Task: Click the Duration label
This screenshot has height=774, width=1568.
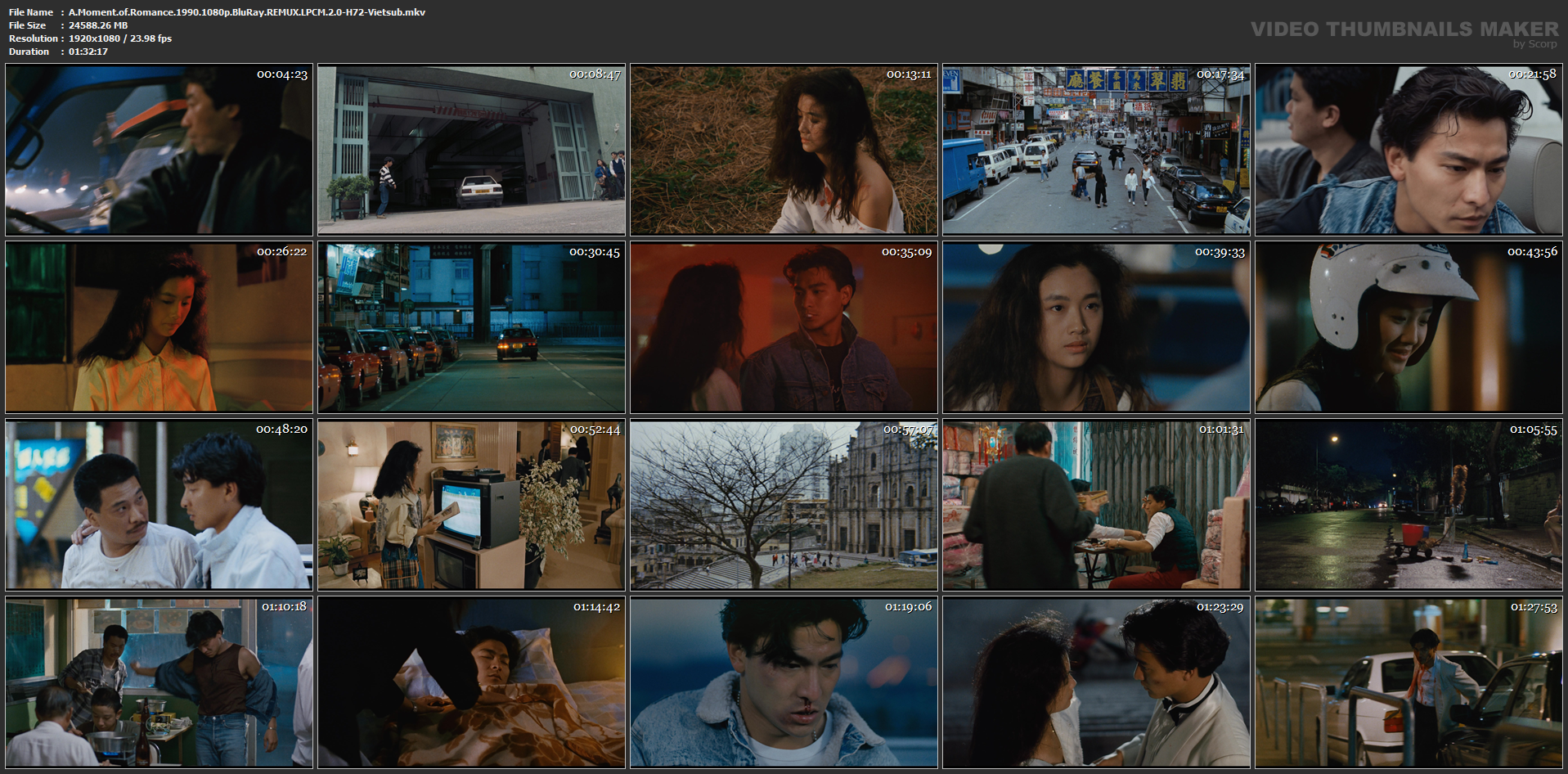Action: 29,52
